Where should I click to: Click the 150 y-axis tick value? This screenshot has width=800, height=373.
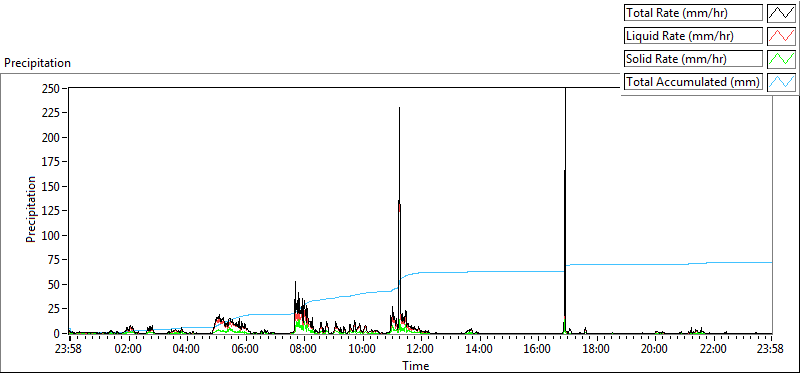pos(51,186)
